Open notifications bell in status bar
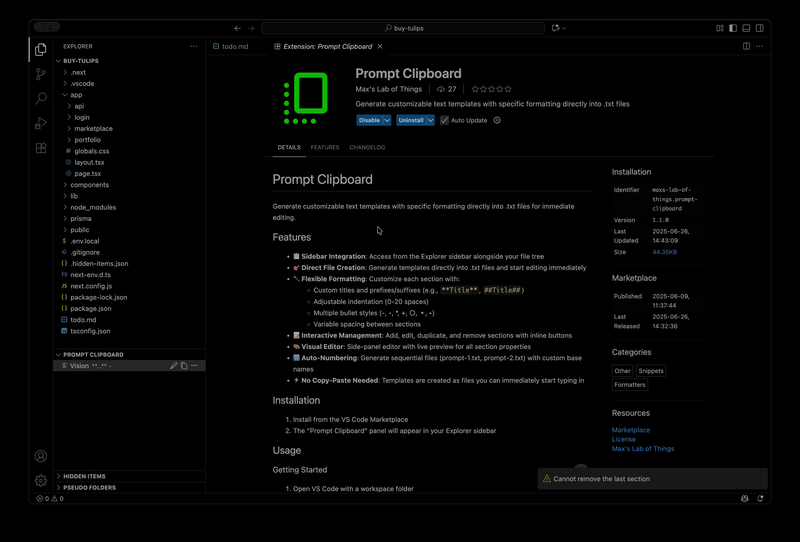This screenshot has height=542, width=800. click(760, 499)
